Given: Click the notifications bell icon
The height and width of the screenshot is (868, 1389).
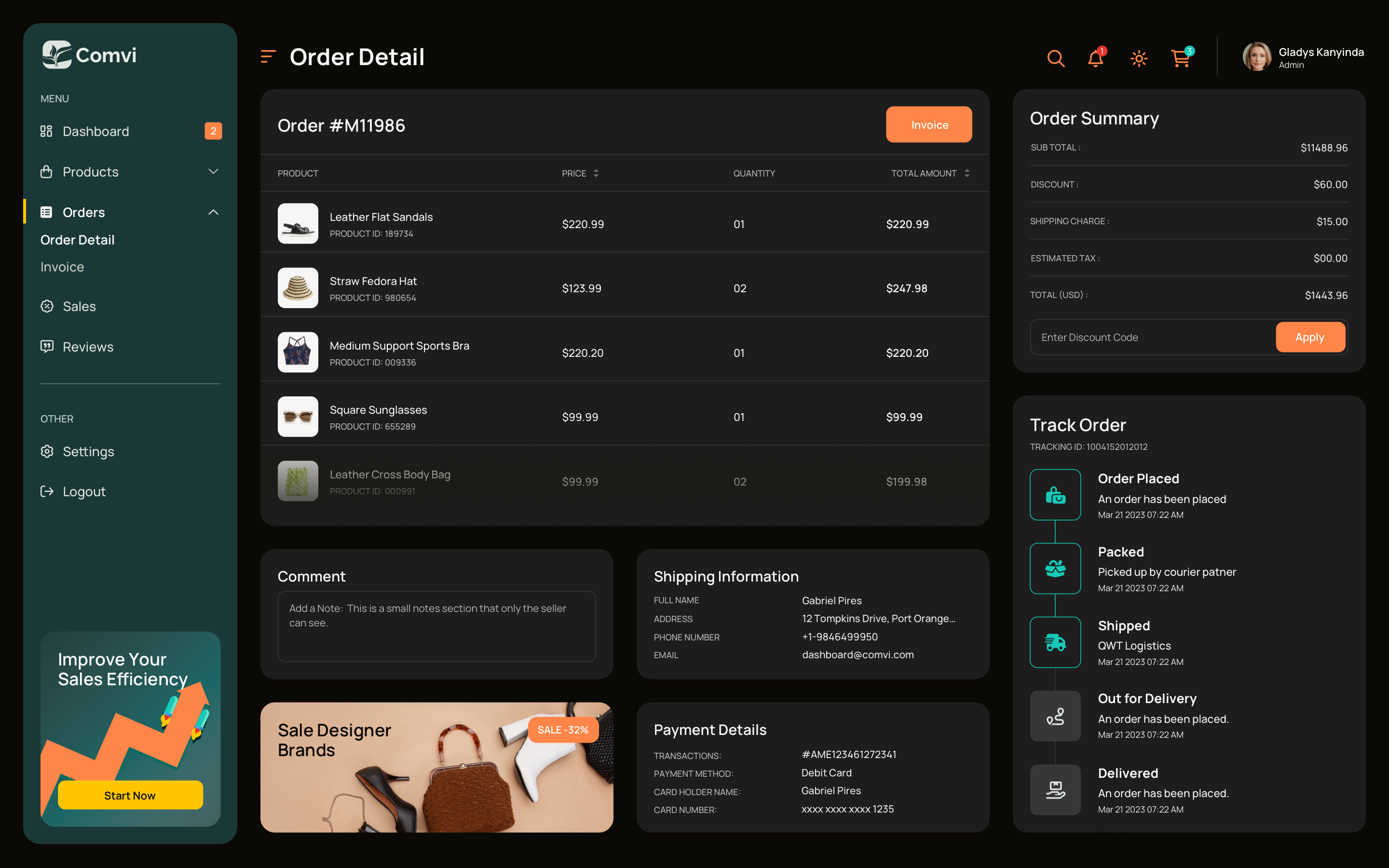Looking at the screenshot, I should tap(1095, 58).
